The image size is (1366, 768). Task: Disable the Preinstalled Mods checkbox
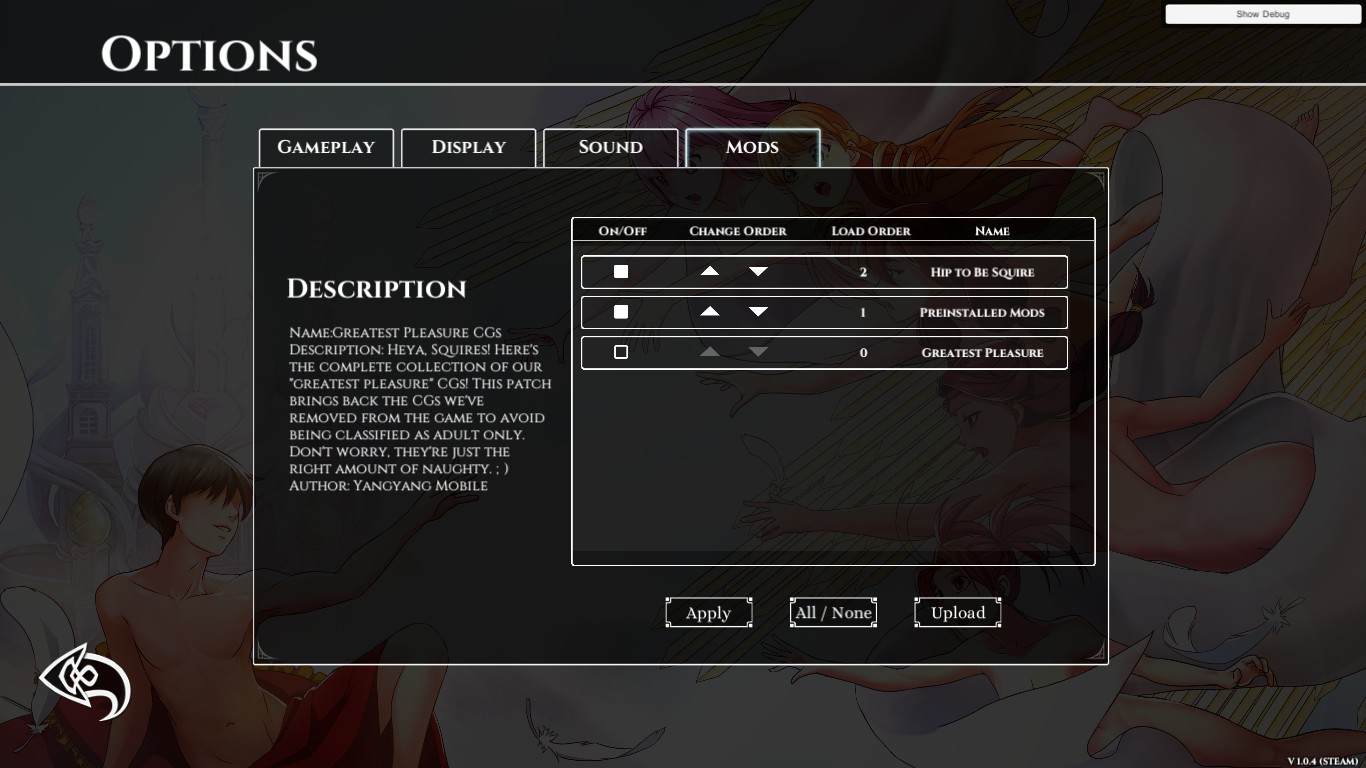tap(621, 312)
